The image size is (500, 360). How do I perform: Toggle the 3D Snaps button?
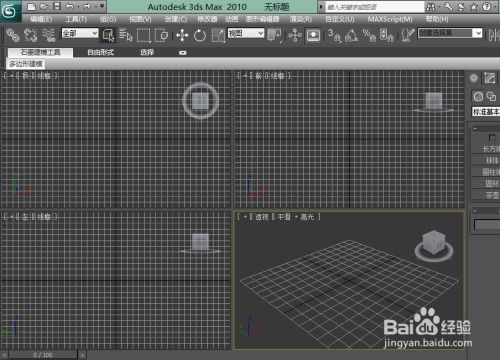333,35
